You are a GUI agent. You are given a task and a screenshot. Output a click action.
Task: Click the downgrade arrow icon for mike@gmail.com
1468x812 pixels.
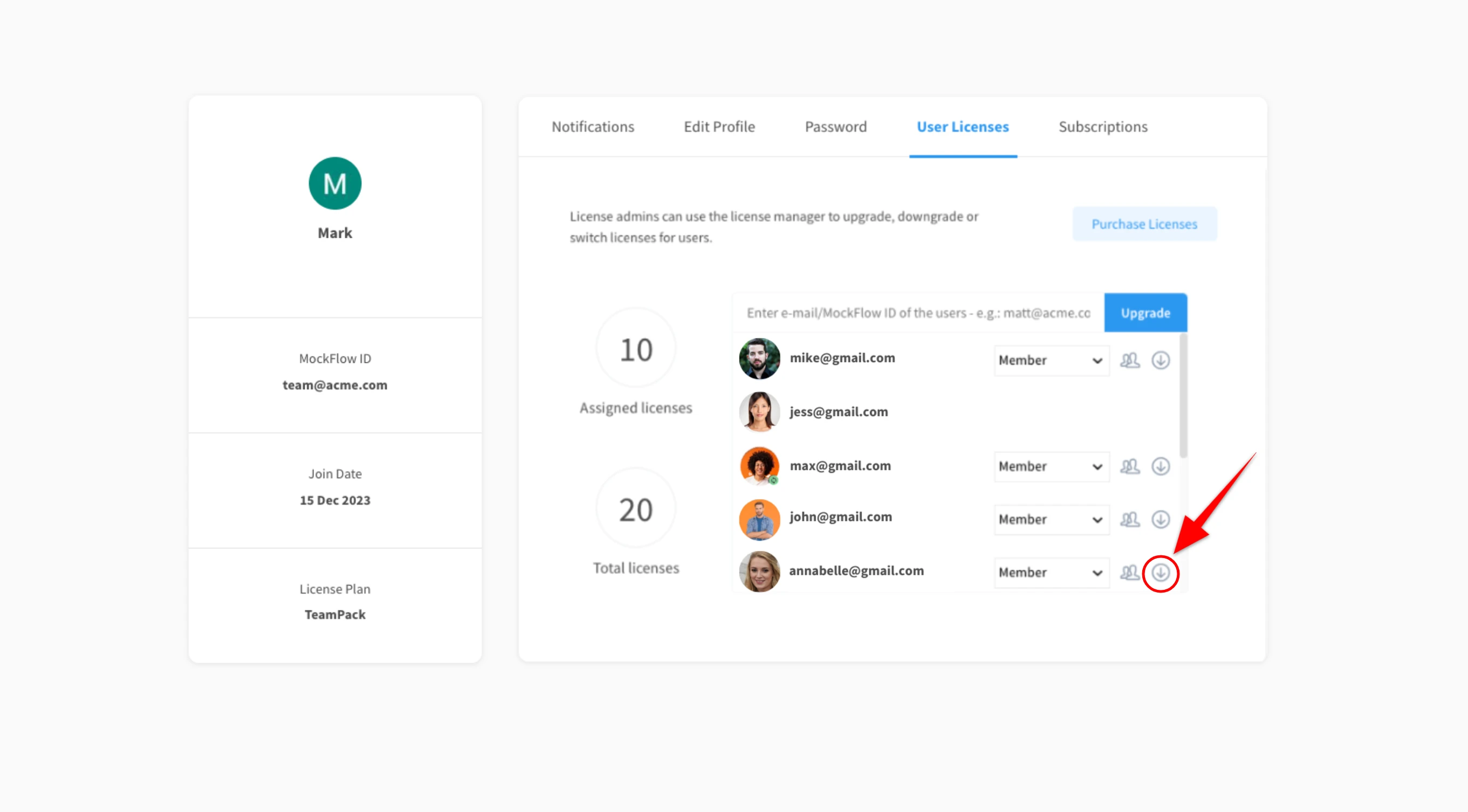[1160, 360]
